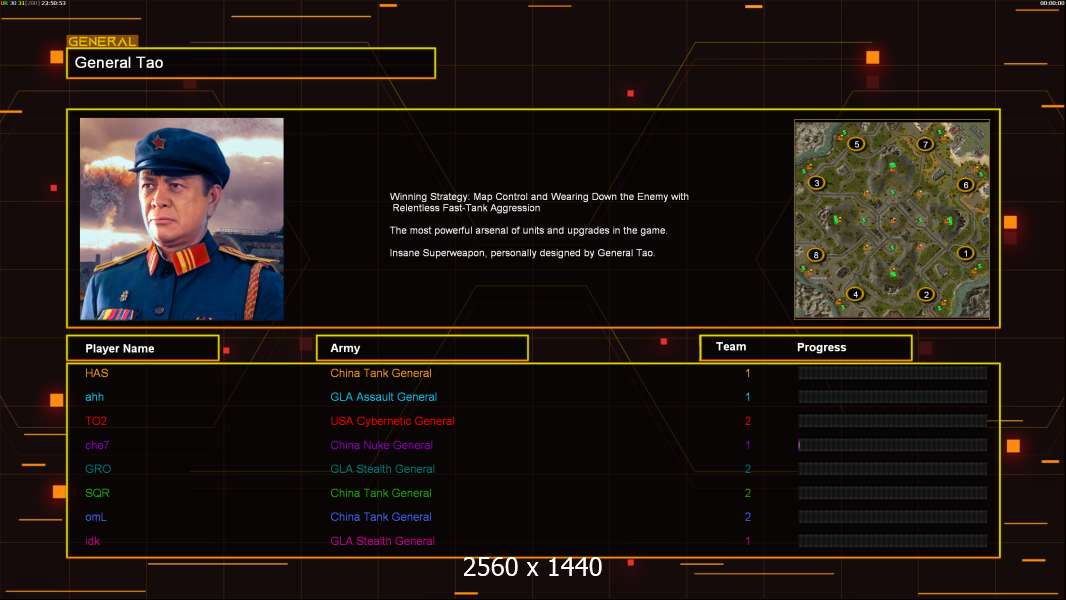Click the progress bar for player che7

(893, 445)
